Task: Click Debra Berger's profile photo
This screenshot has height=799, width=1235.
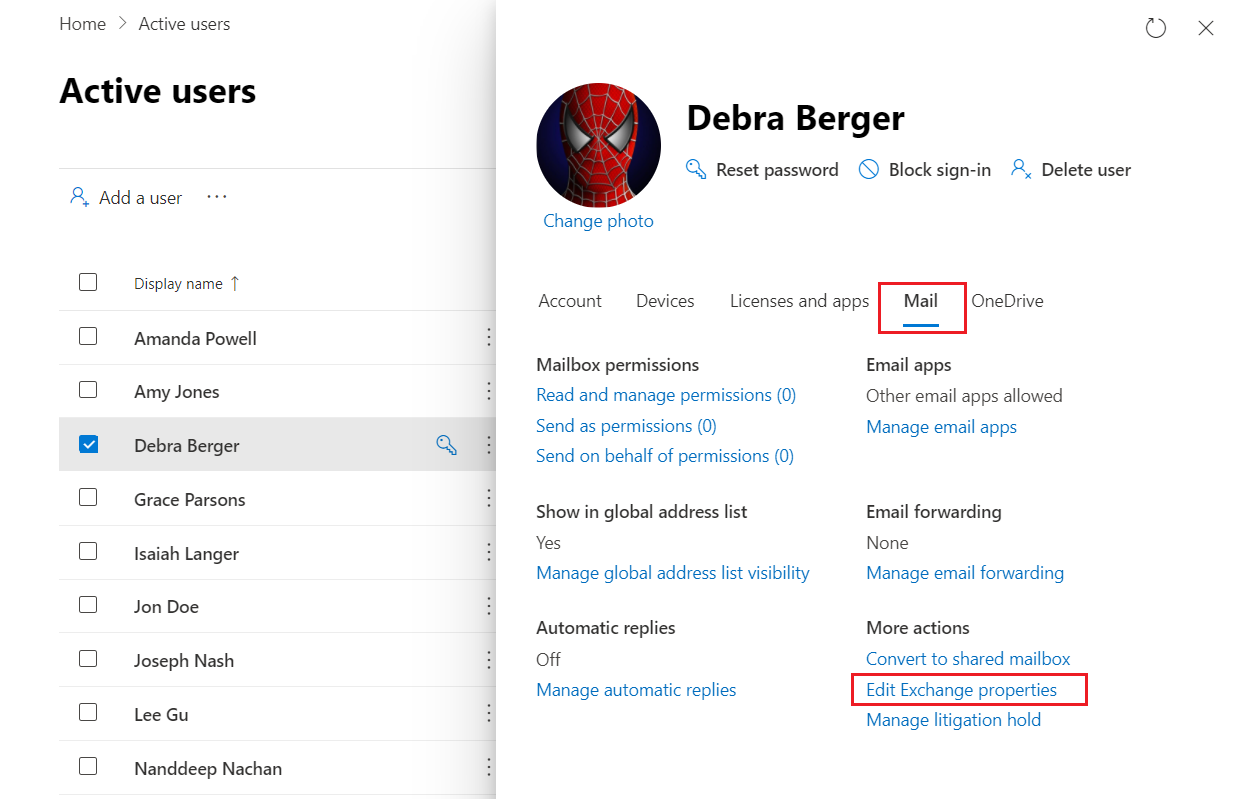Action: 598,146
